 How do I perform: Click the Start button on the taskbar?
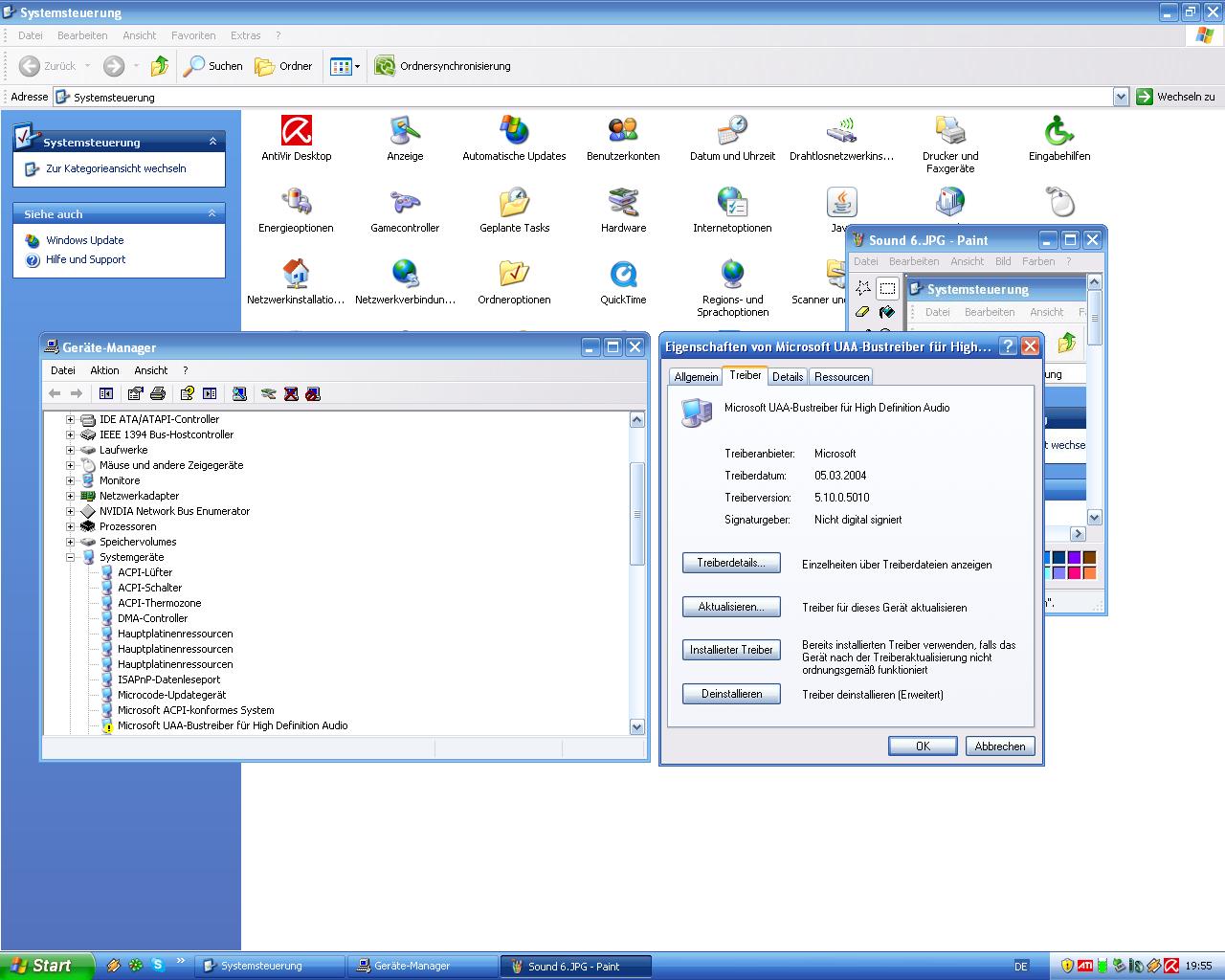(x=46, y=966)
